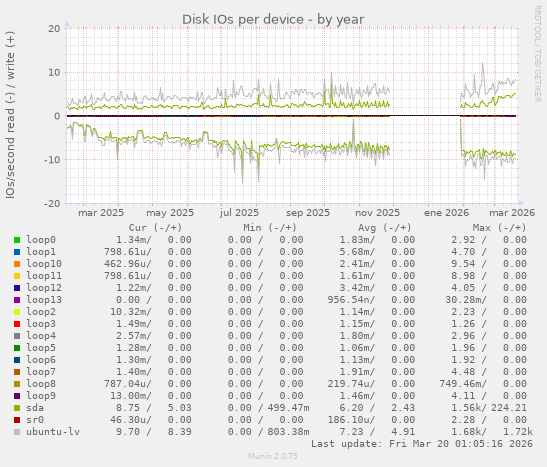This screenshot has height=467, width=547.
Task: Click the loop13 purple color swatch
Action: click(17, 300)
